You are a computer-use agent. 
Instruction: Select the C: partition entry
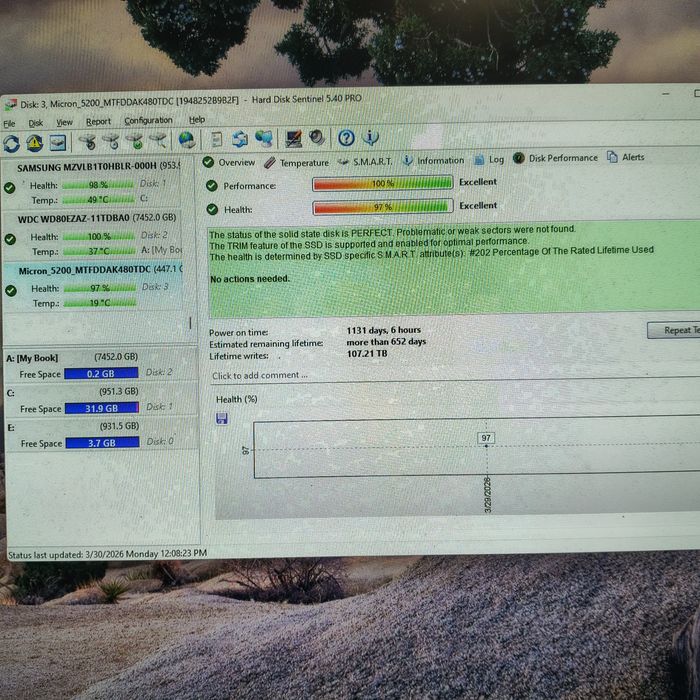tap(101, 400)
